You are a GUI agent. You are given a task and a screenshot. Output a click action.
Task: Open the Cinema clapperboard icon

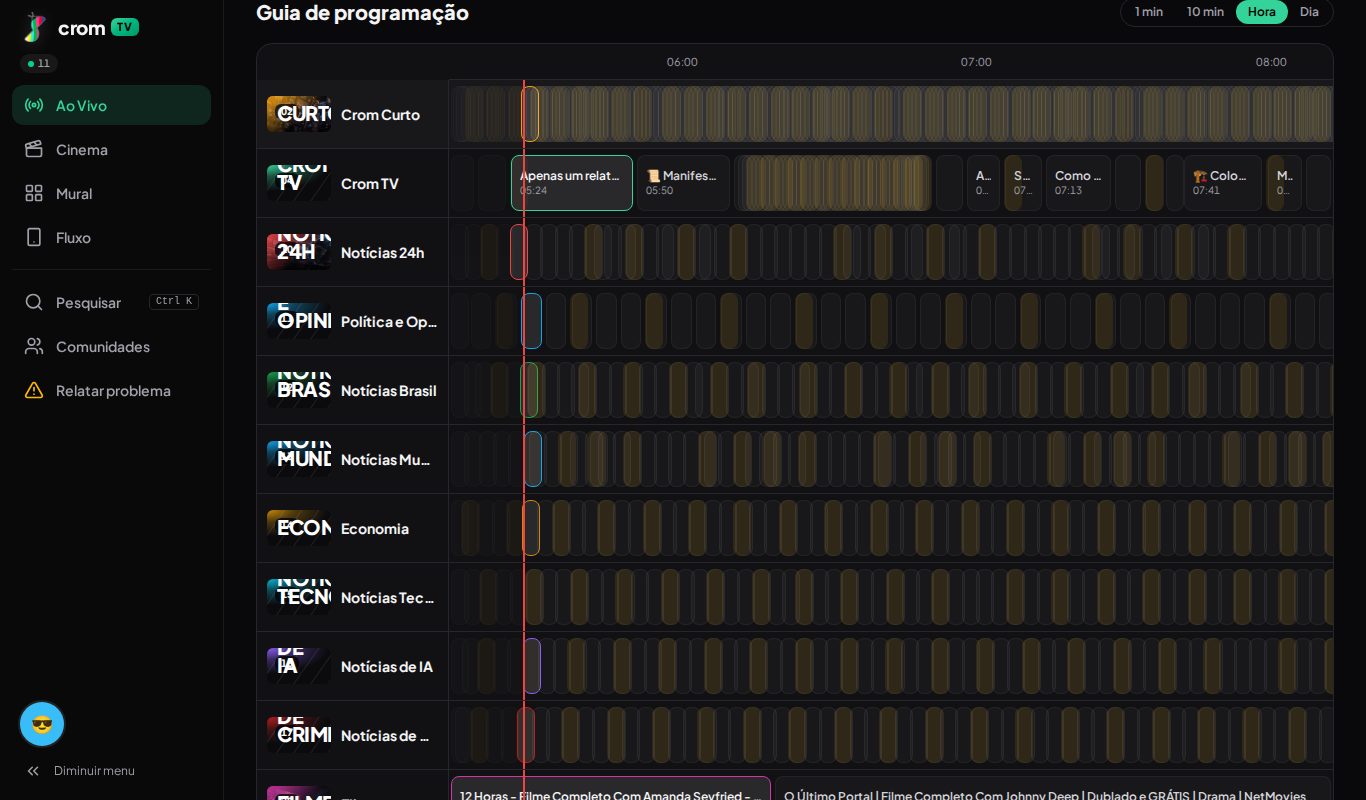click(34, 149)
